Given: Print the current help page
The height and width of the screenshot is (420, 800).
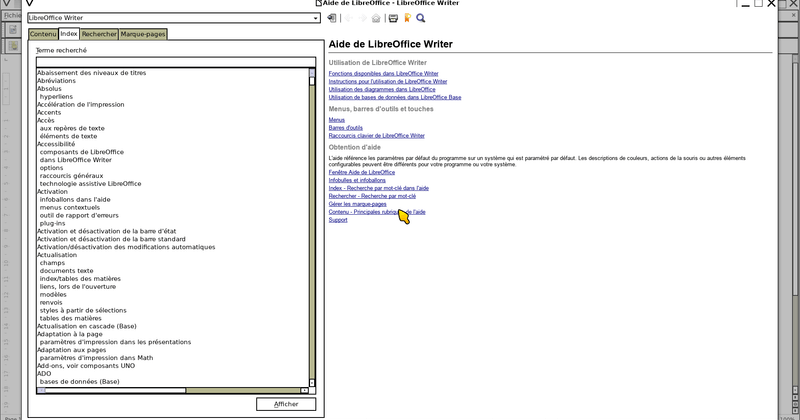Looking at the screenshot, I should tap(393, 18).
